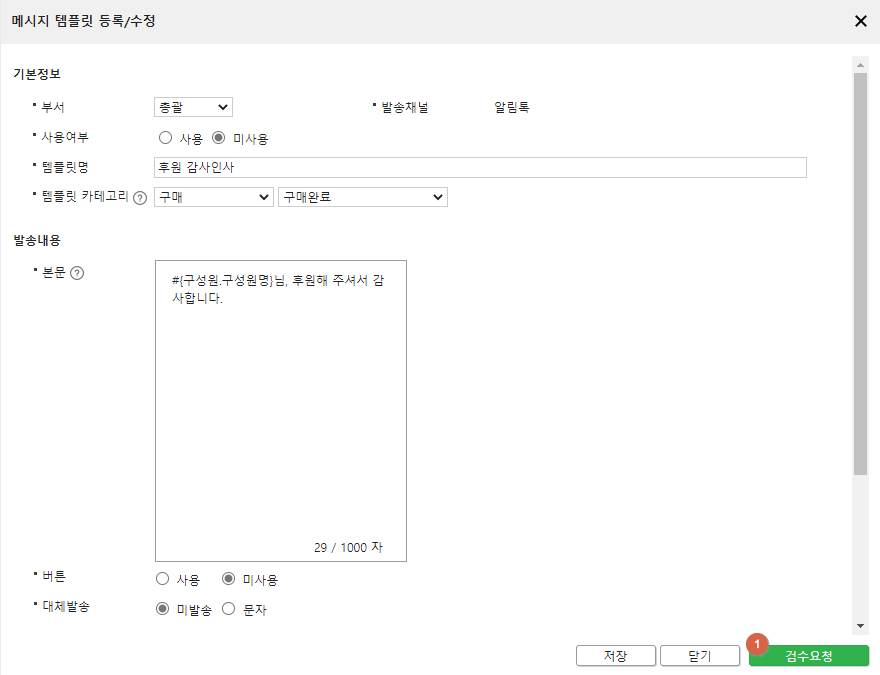The image size is (880, 675).
Task: Click the 발송채널 label
Action: click(405, 107)
